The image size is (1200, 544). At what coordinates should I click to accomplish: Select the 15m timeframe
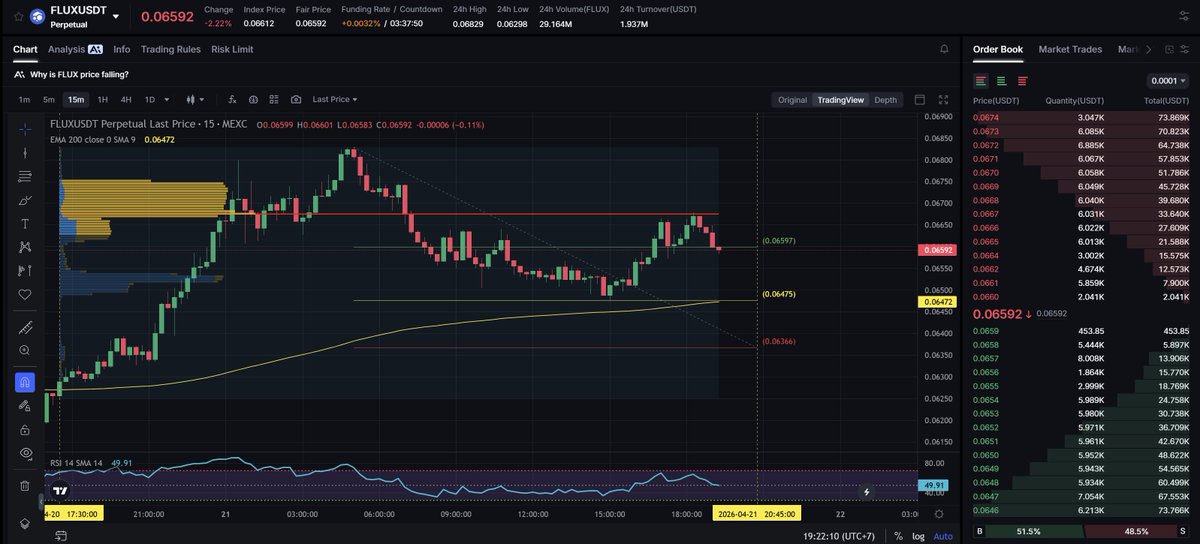75,100
